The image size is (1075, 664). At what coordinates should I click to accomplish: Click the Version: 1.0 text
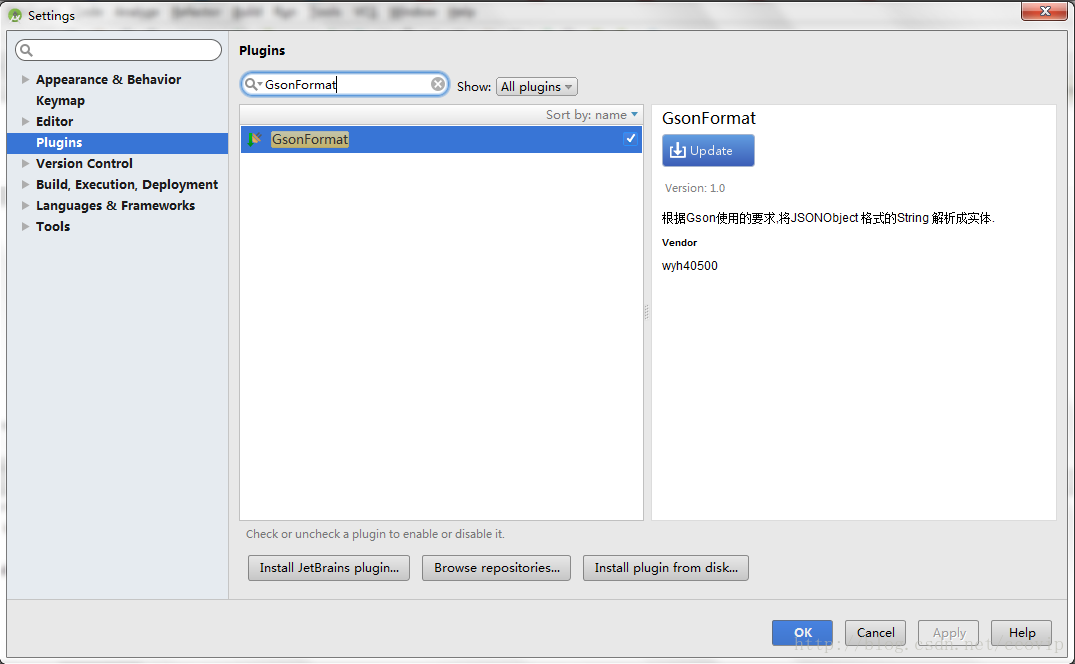[x=694, y=188]
